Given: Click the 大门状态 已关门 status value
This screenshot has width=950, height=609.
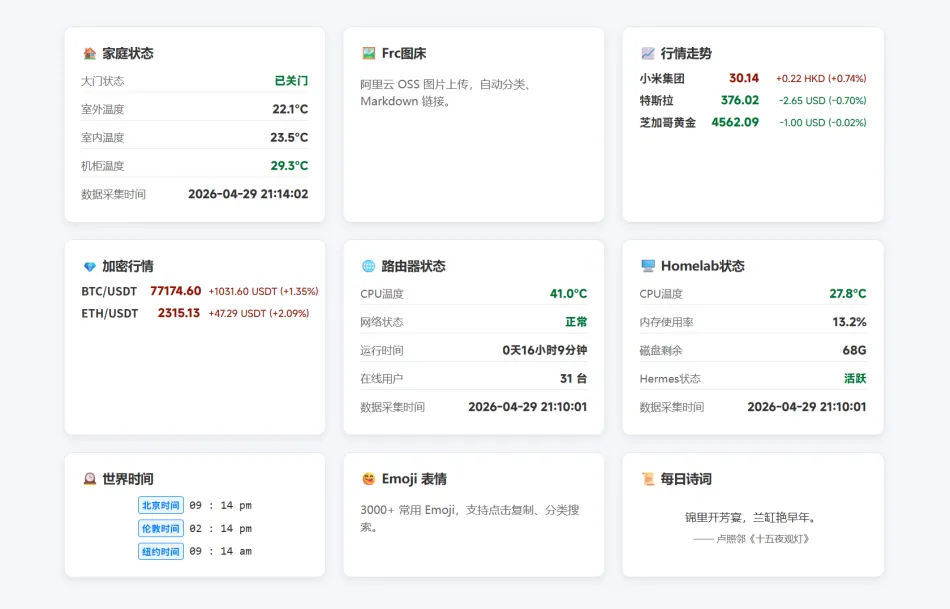Looking at the screenshot, I should tap(291, 81).
